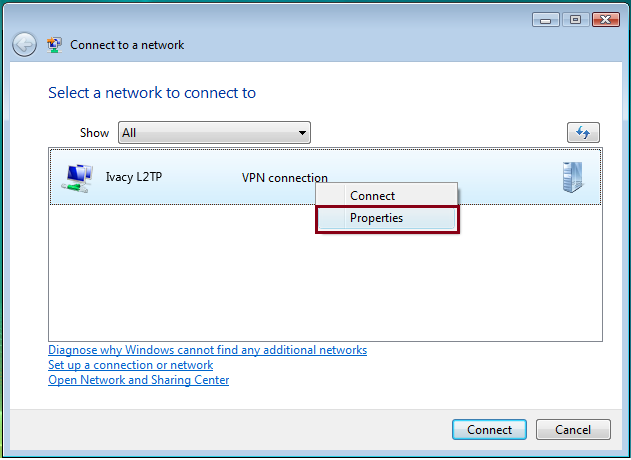Select the Ivacy L2TP name label
Image resolution: width=631 pixels, height=460 pixels.
(134, 177)
